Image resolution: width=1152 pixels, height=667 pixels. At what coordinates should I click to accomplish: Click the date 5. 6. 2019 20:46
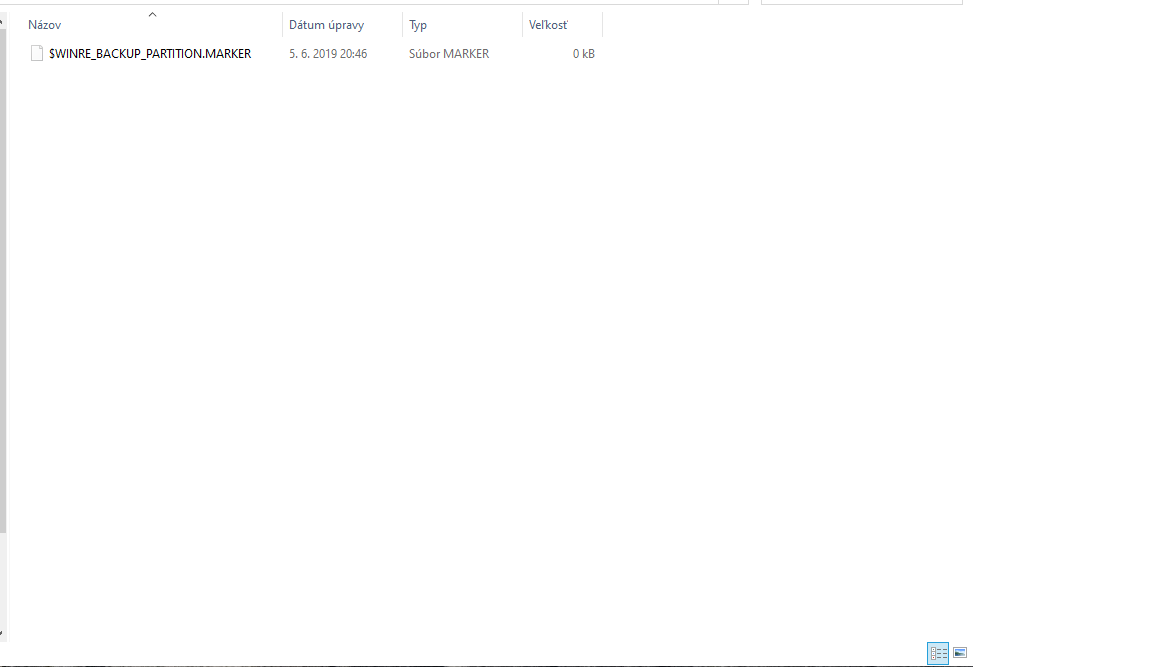coord(328,54)
